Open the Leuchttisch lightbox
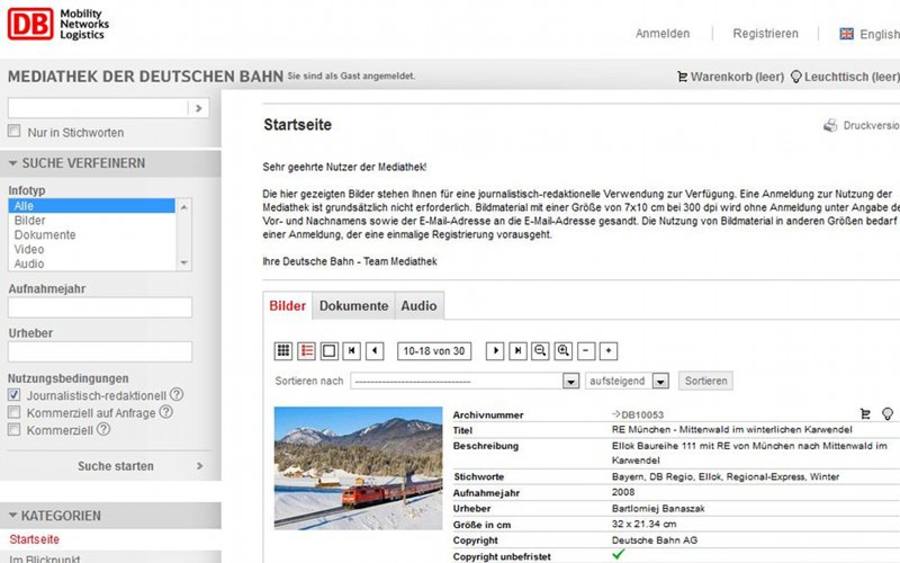 tap(845, 76)
